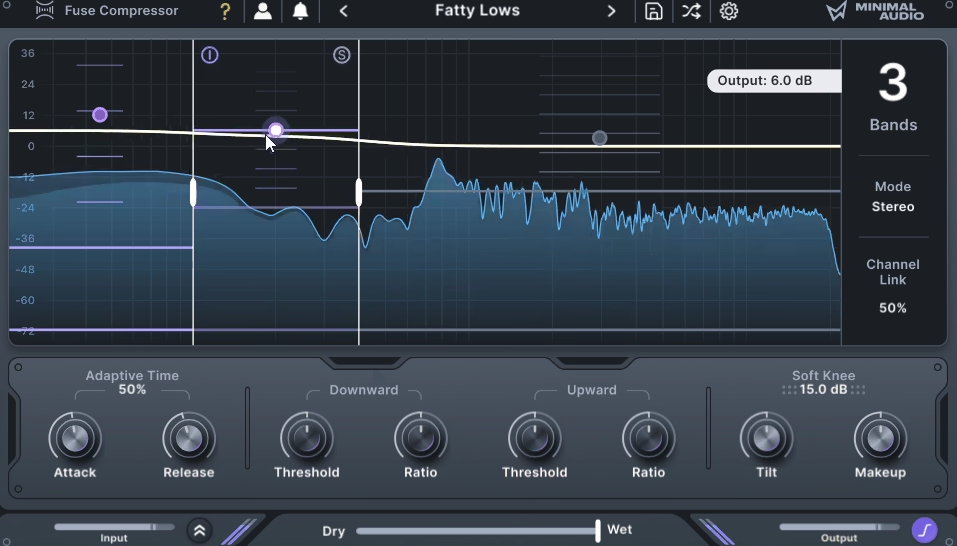Click the Tilt knob

click(x=767, y=438)
